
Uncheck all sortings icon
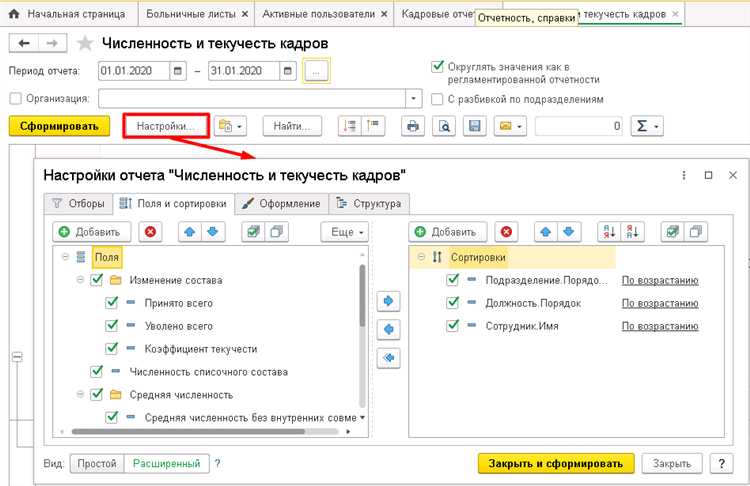pos(696,232)
